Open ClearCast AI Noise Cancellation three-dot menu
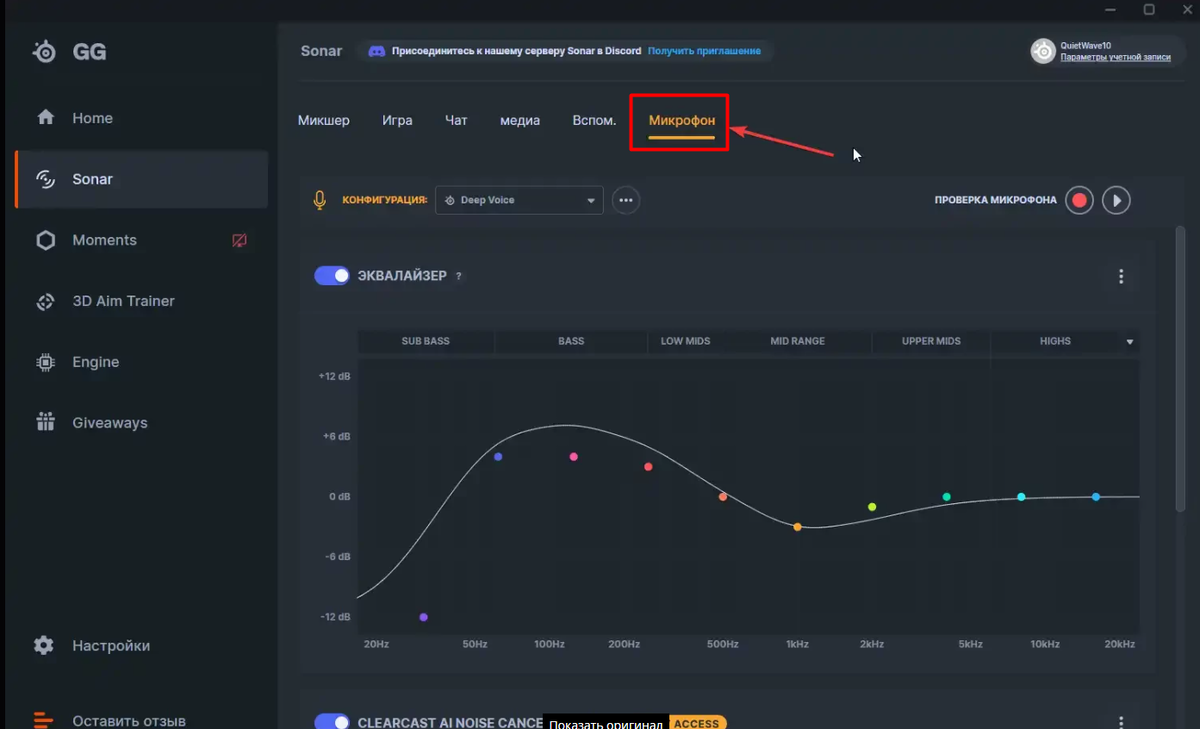The width and height of the screenshot is (1200, 729). (x=1121, y=722)
